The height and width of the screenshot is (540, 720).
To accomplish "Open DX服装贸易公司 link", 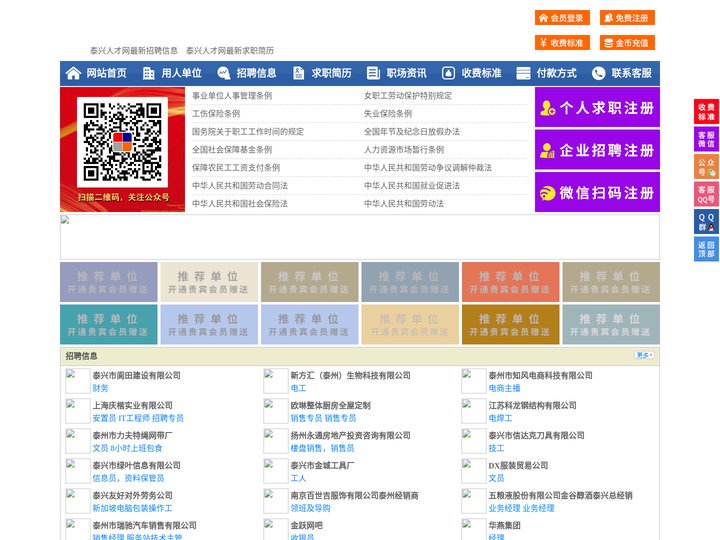I will tap(518, 465).
